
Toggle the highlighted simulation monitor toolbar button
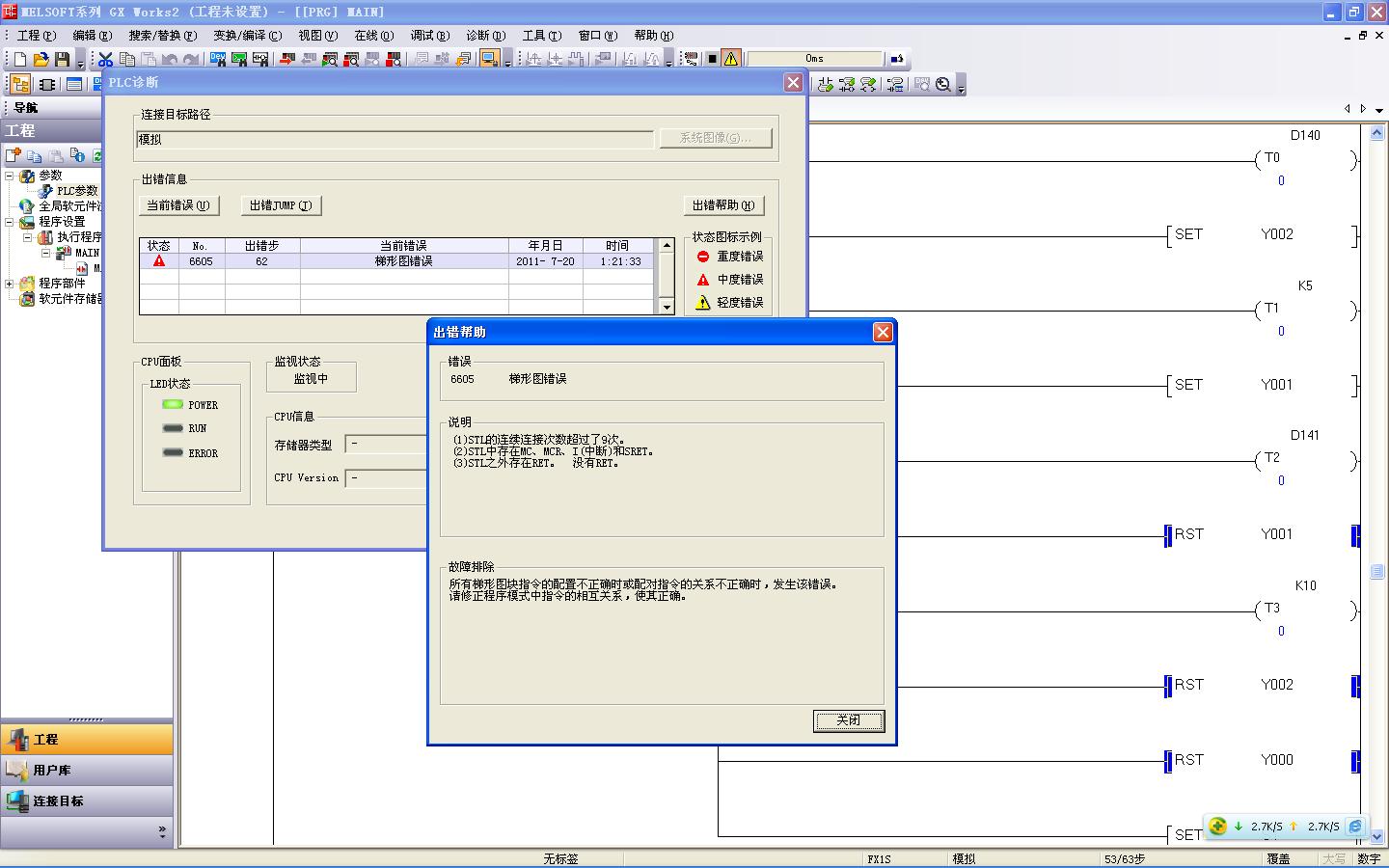pos(490,59)
